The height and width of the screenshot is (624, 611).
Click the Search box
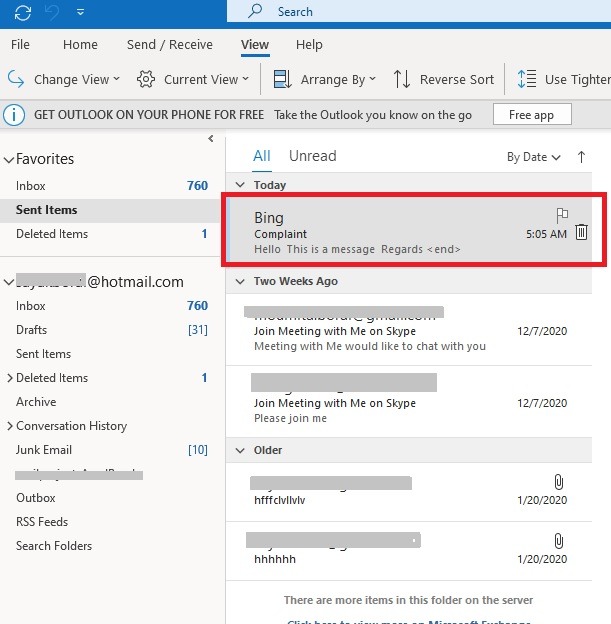coord(419,12)
